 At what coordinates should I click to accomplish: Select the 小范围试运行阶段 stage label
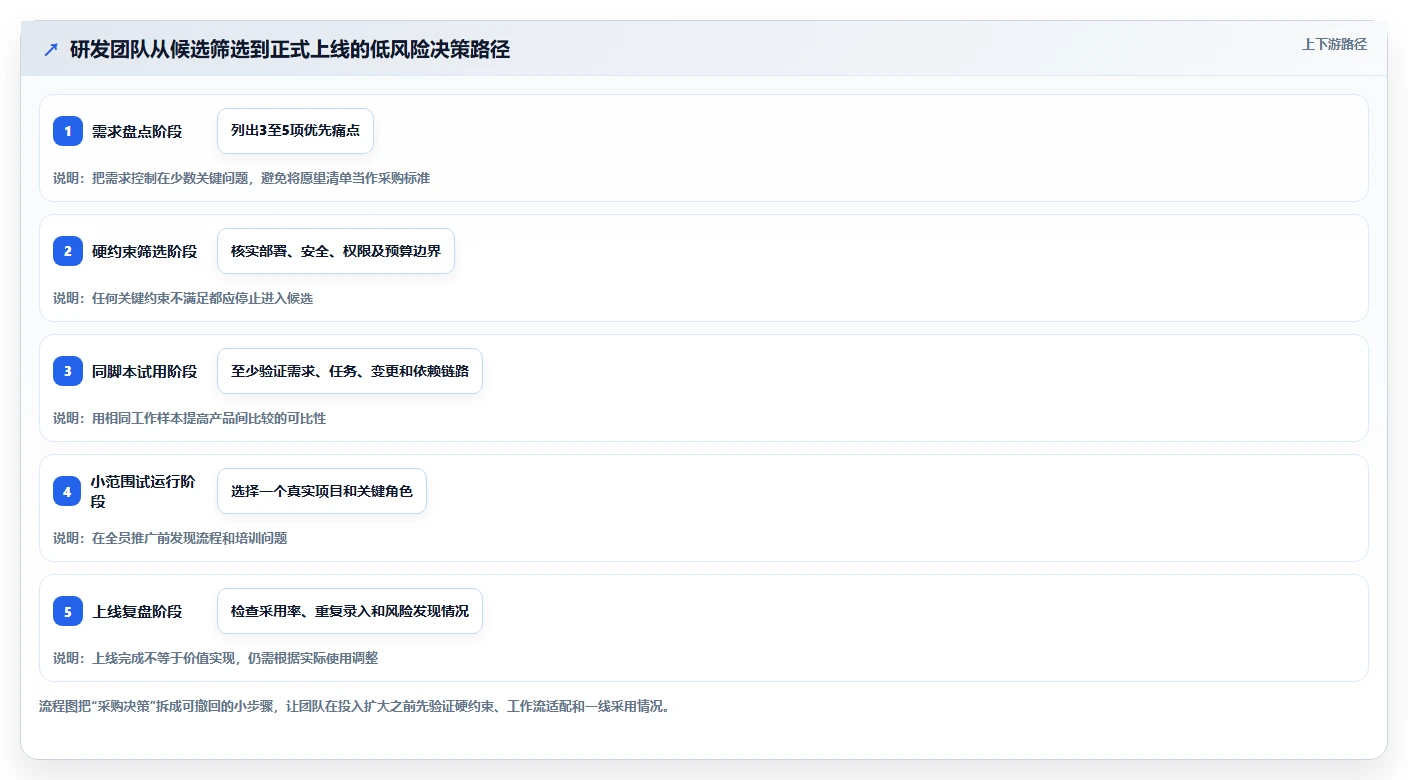145,491
